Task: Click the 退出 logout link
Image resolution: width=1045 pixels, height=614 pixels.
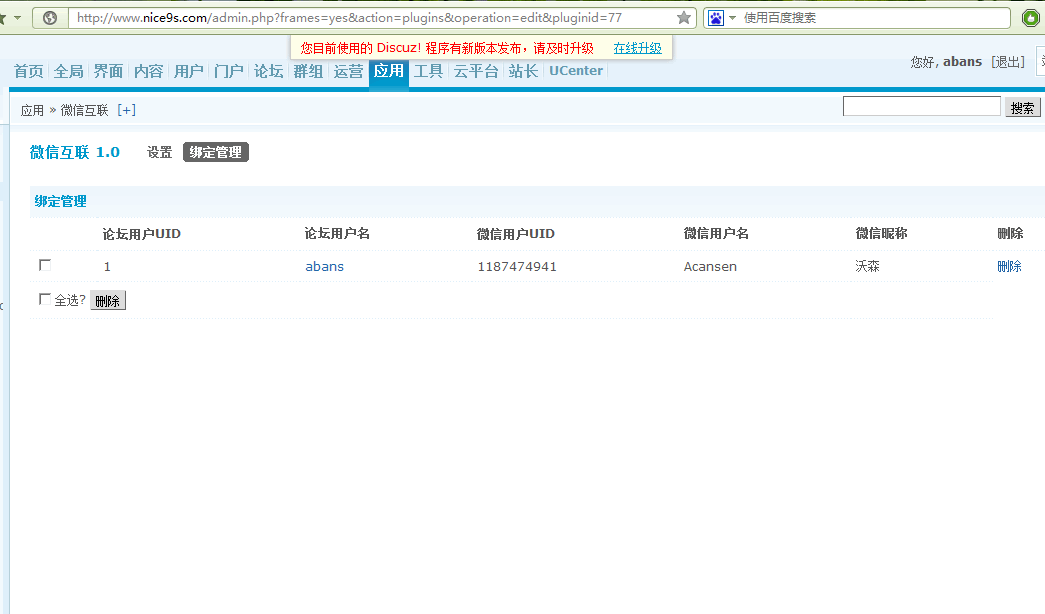Action: 1007,62
